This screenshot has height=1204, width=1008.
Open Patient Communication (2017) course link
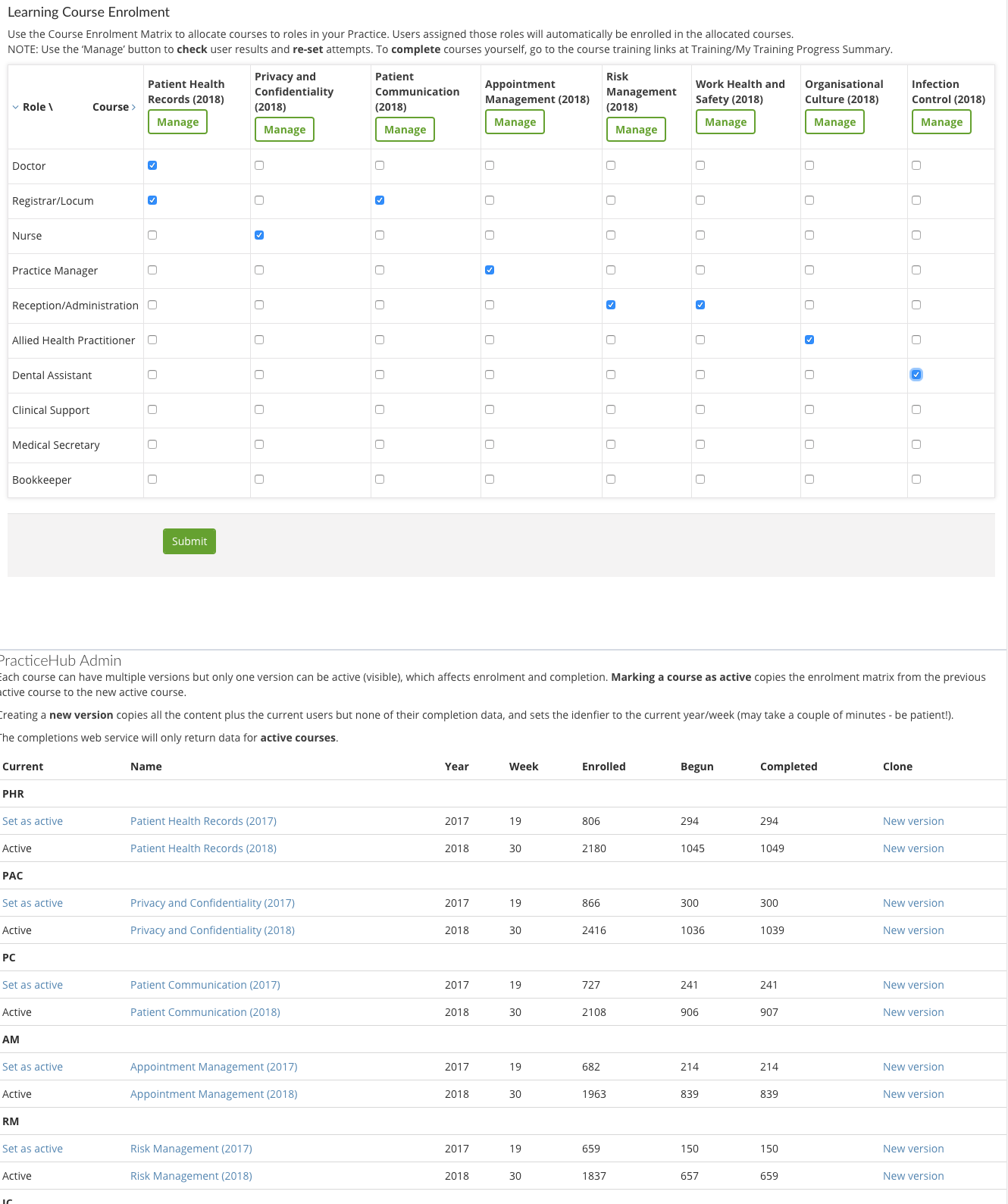coord(205,985)
